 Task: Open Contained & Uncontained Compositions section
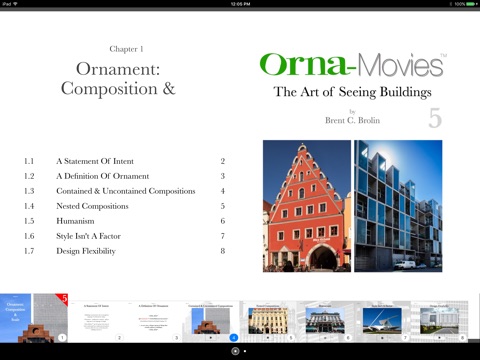click(x=124, y=191)
